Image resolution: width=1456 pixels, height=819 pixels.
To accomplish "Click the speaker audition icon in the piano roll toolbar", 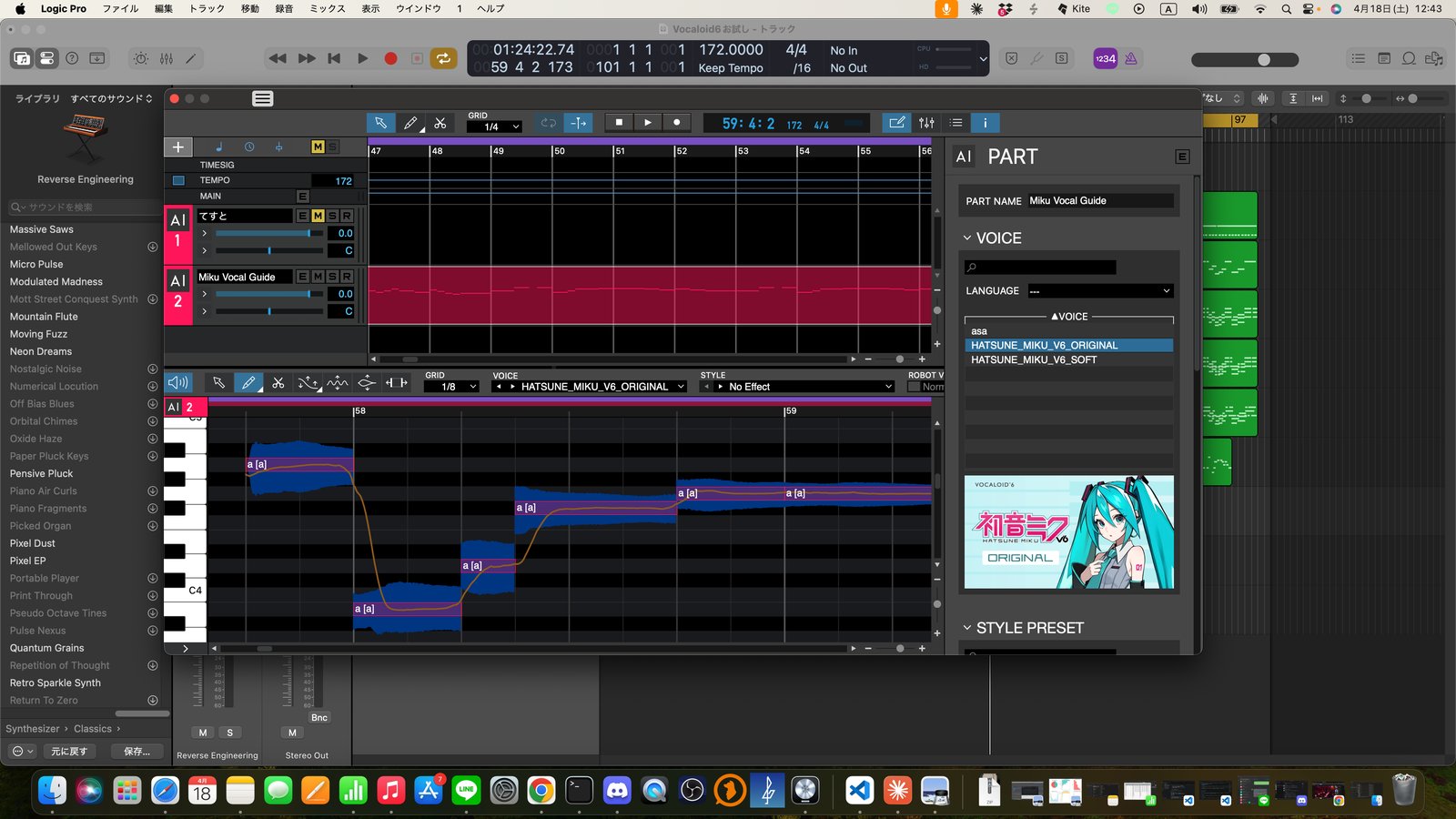I will (177, 382).
